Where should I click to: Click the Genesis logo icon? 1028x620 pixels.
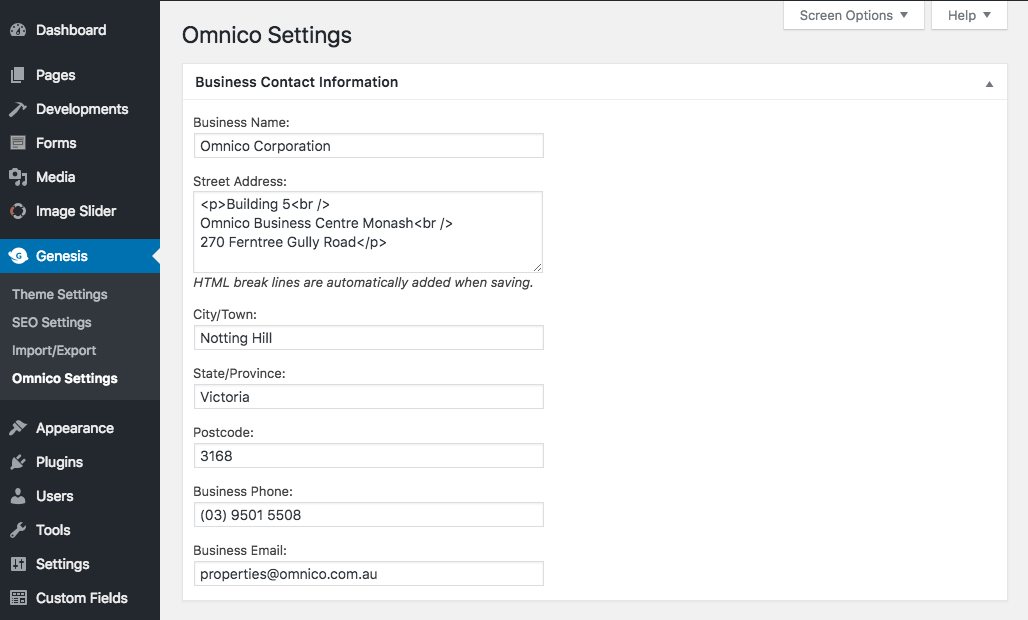pyautogui.click(x=19, y=256)
